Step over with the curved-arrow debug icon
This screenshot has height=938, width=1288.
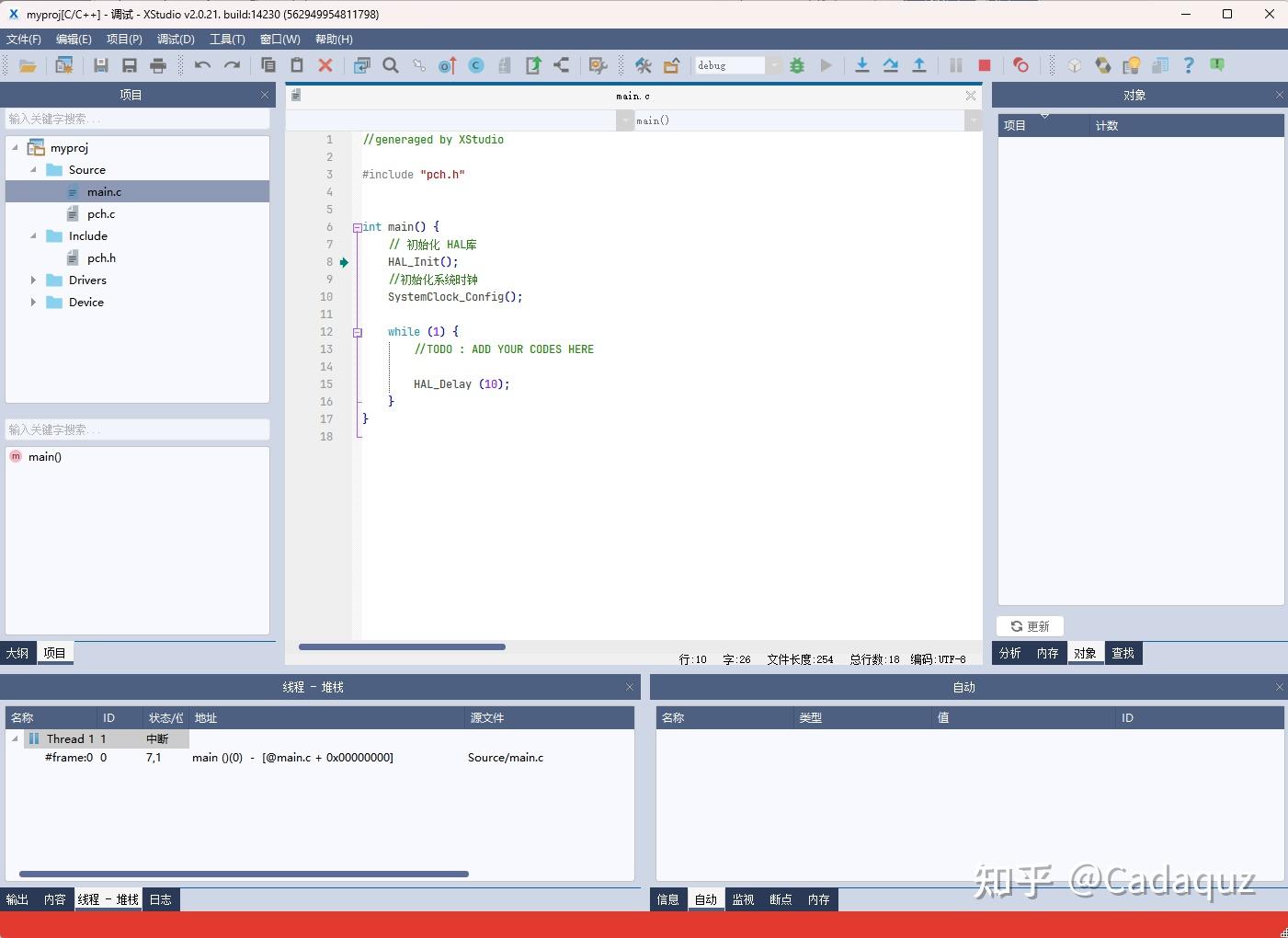click(x=891, y=65)
